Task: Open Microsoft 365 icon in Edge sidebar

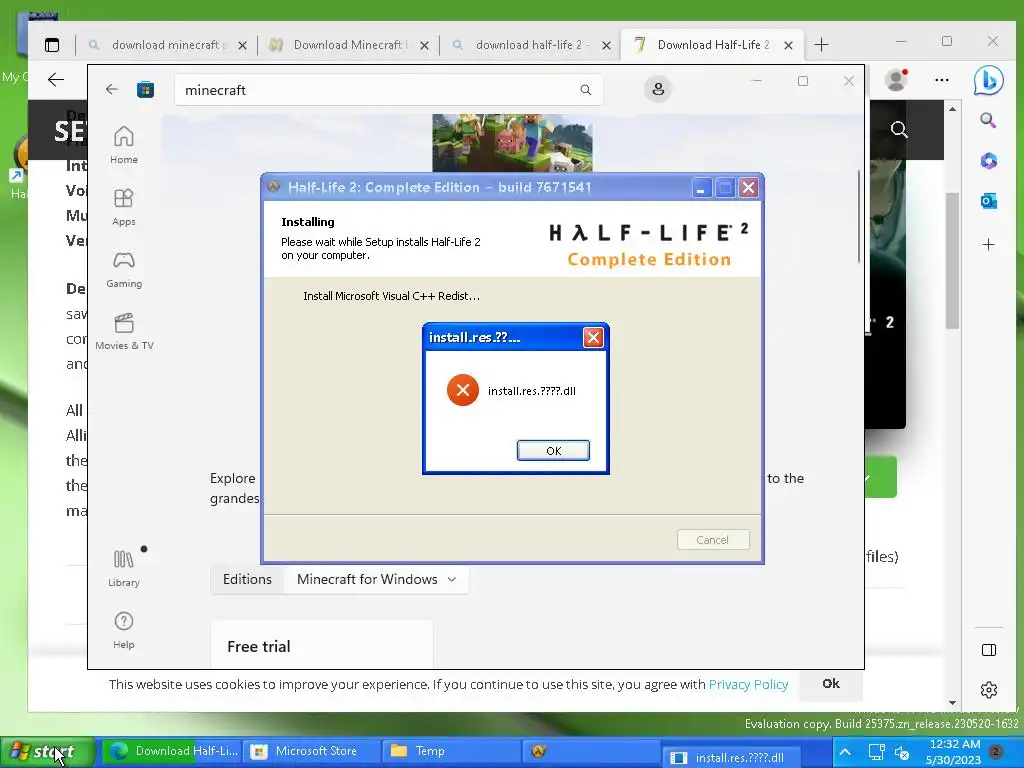Action: coord(988,161)
